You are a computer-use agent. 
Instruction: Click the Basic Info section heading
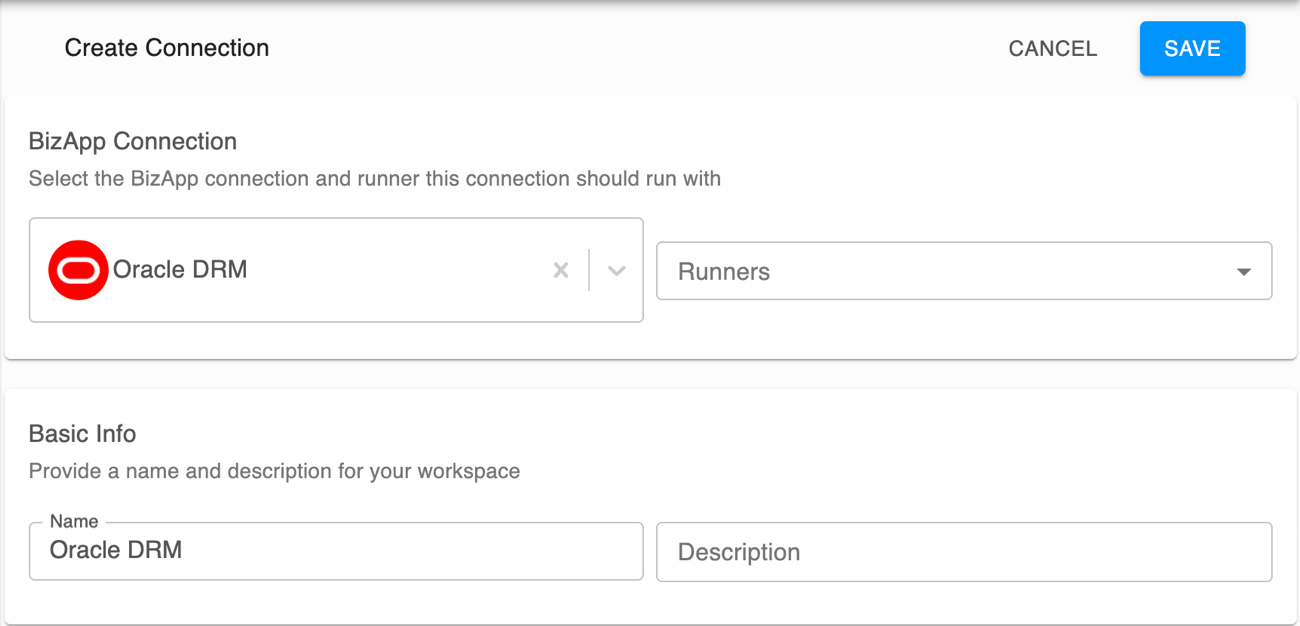click(x=83, y=434)
